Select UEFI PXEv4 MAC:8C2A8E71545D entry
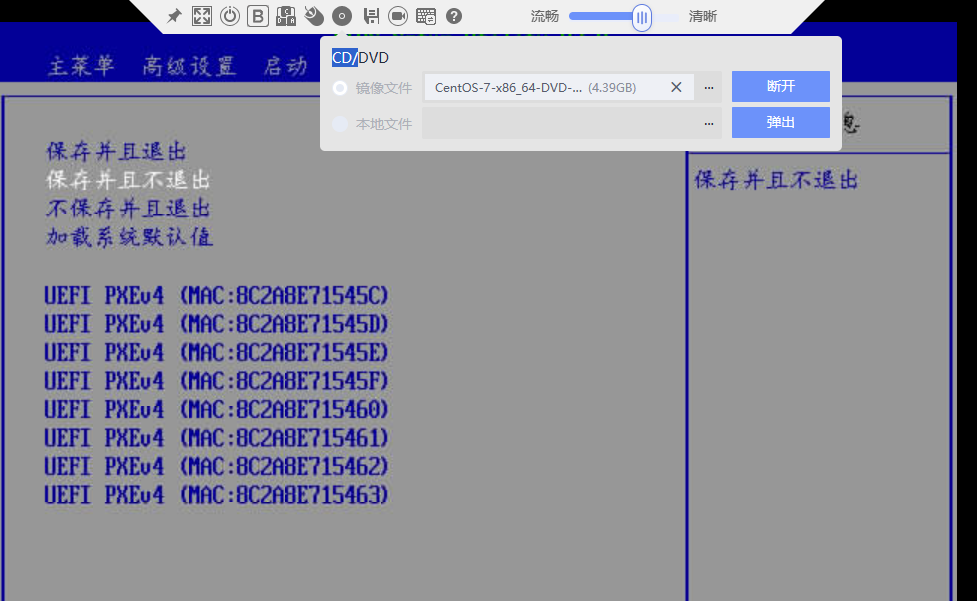This screenshot has height=601, width=977. pos(216,324)
